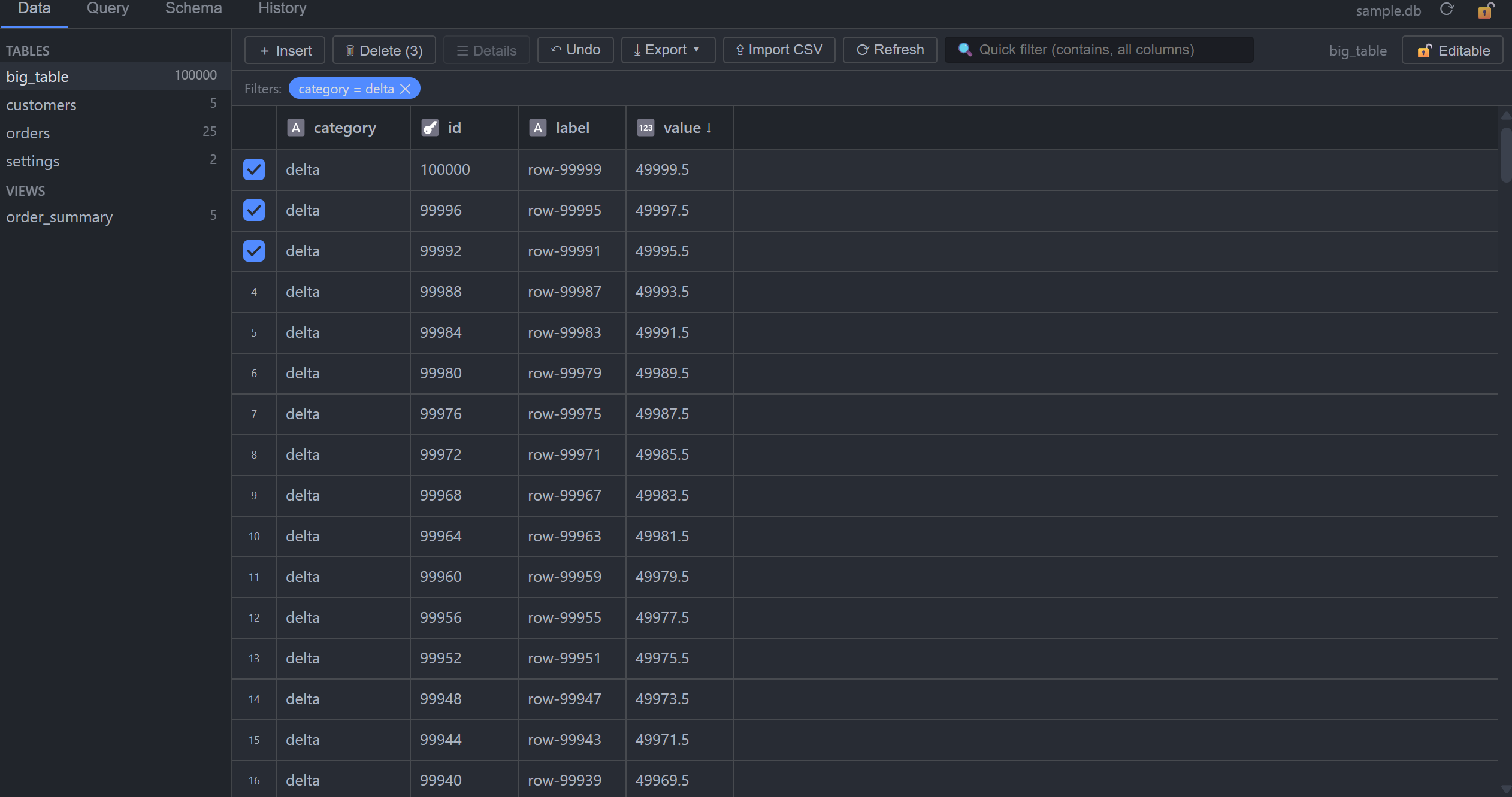
Task: Click the value cell 49981.5
Action: 680,537
